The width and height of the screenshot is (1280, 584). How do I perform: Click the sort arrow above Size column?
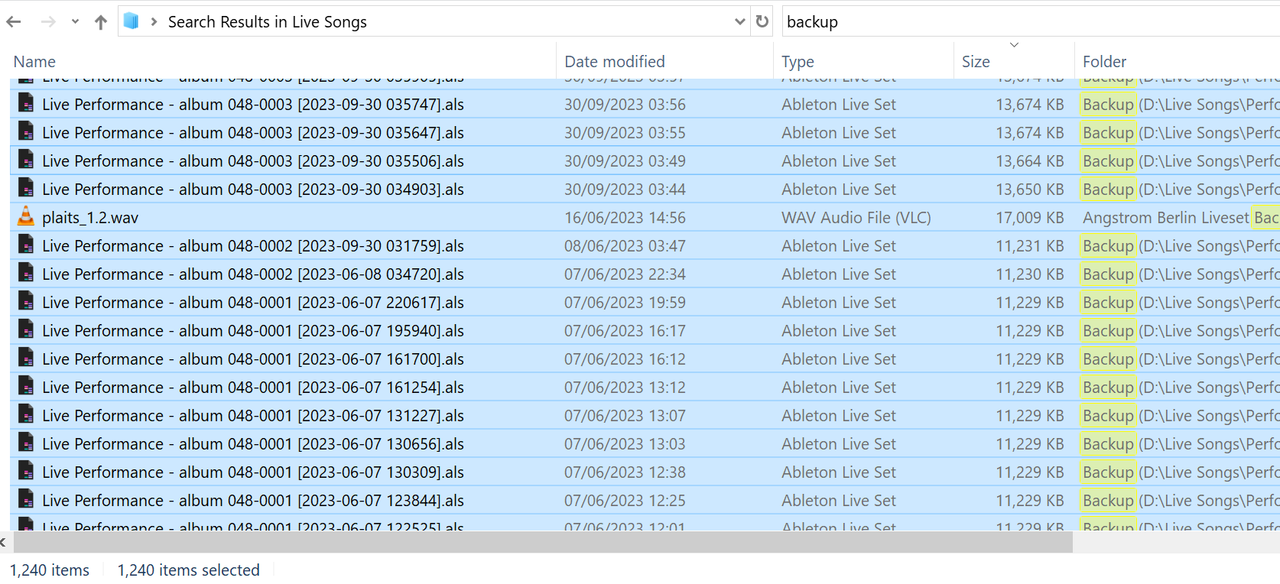pyautogui.click(x=1014, y=45)
